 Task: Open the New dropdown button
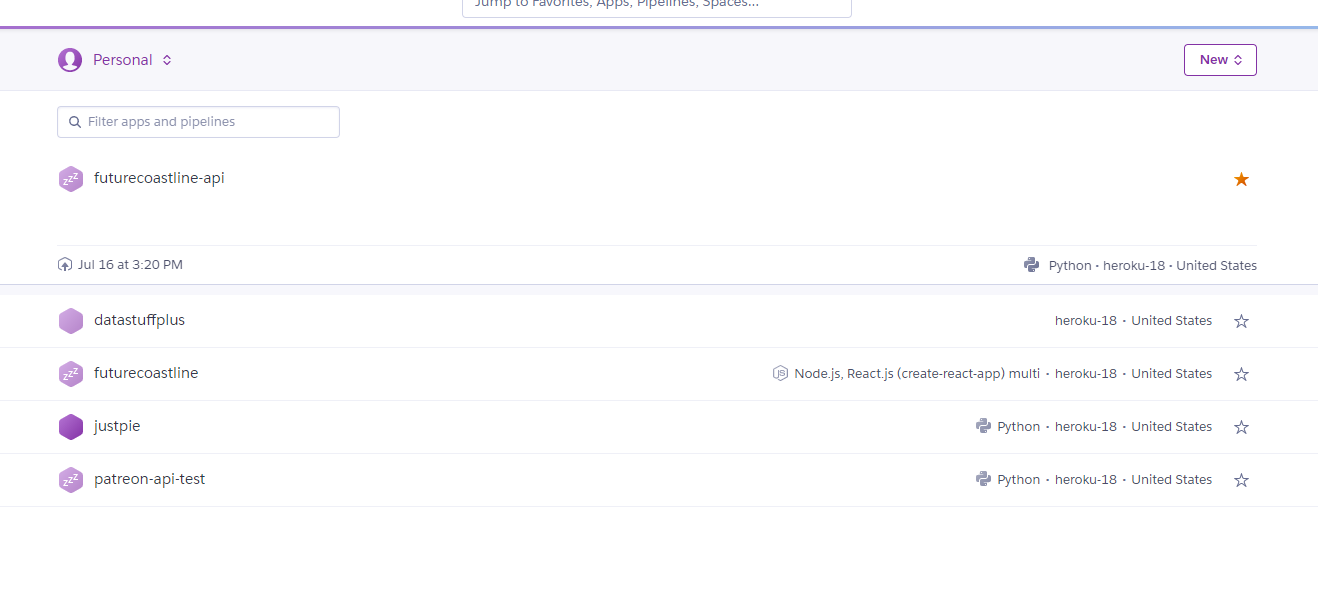tap(1220, 60)
